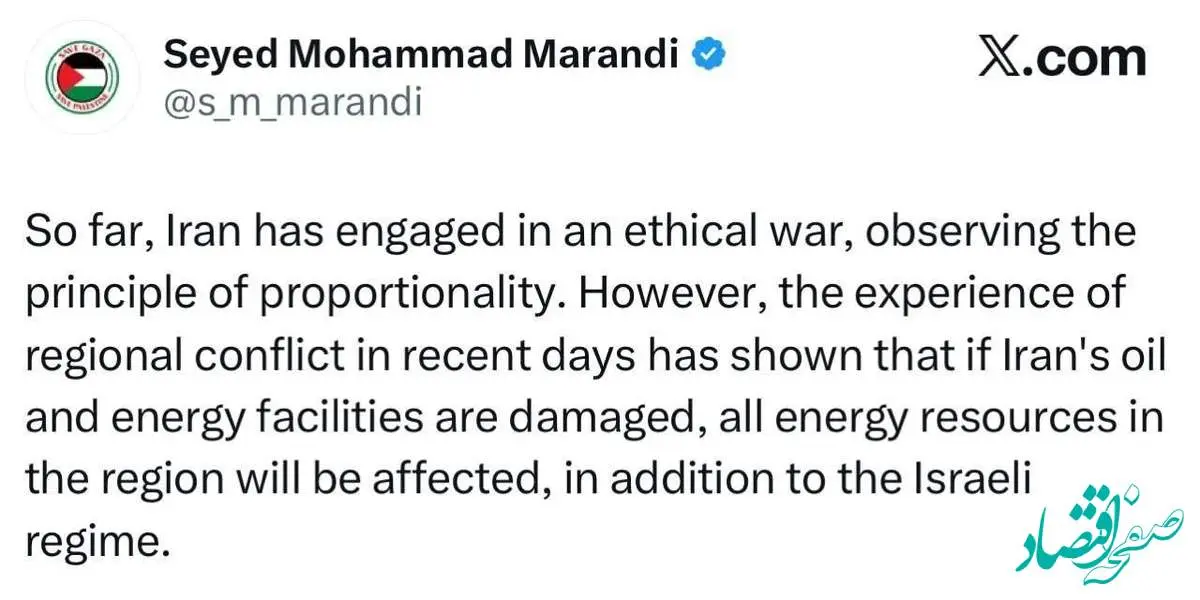
Task: Open the Save Gaza profile avatar
Action: pyautogui.click(x=81, y=78)
